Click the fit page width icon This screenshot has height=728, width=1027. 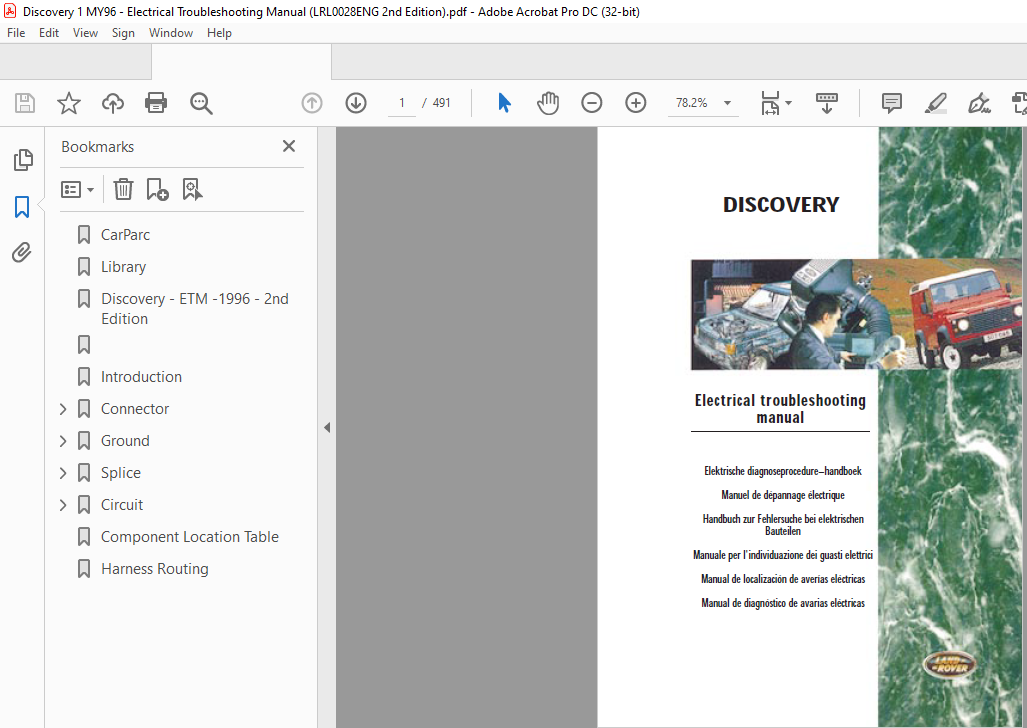tap(770, 103)
